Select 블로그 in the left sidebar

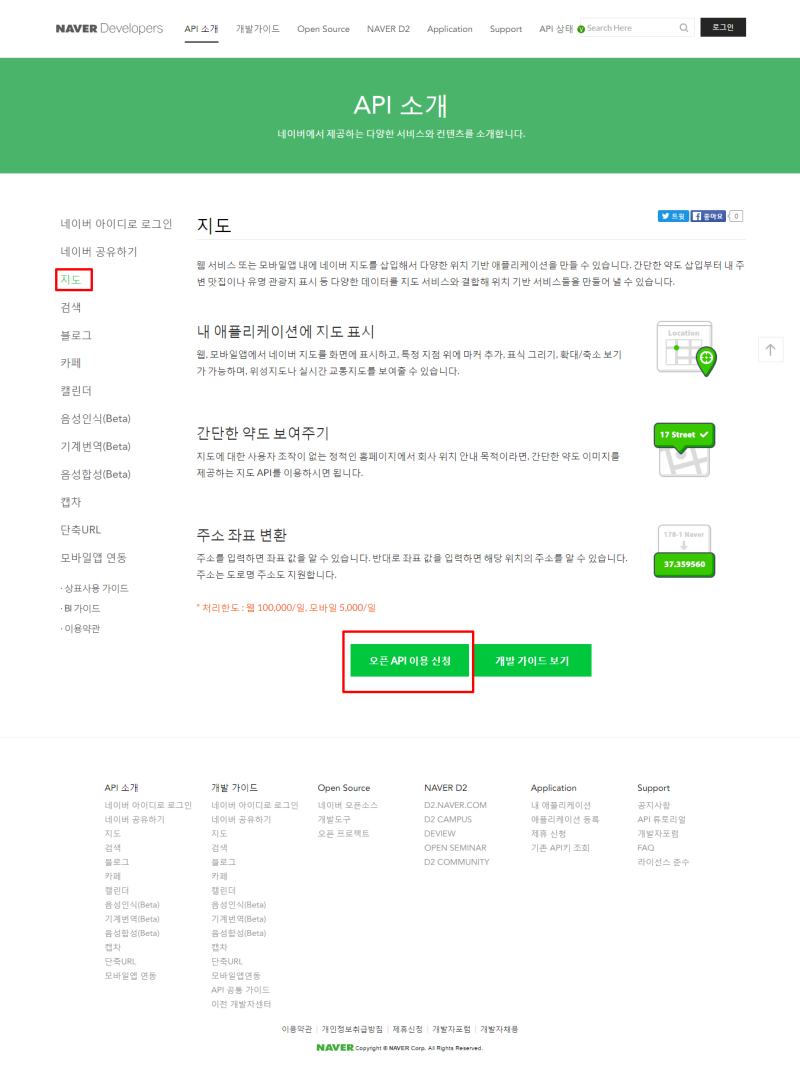tap(76, 335)
